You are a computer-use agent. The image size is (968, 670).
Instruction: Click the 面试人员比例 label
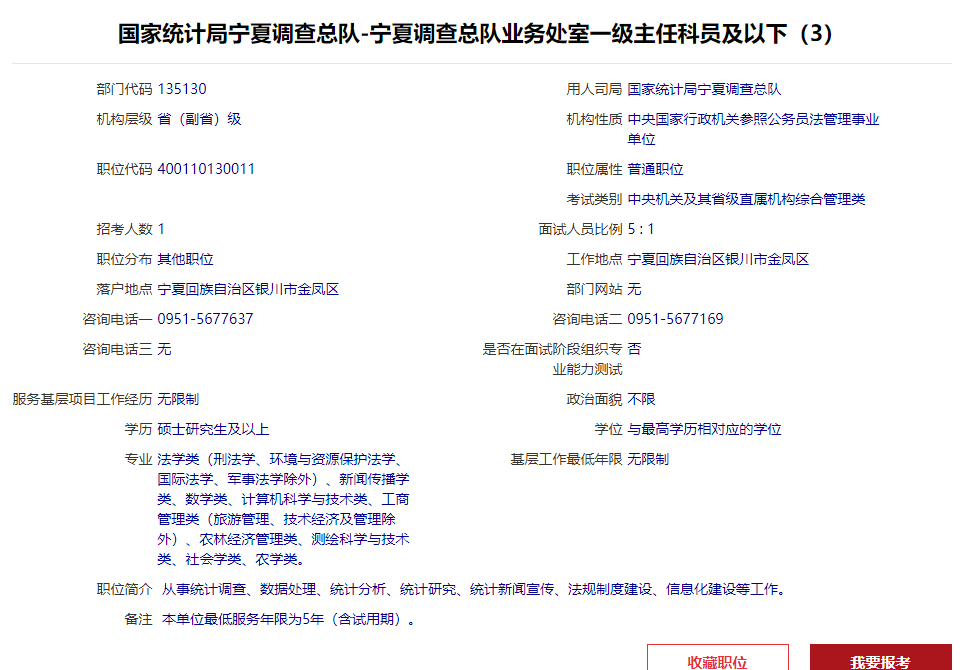580,229
